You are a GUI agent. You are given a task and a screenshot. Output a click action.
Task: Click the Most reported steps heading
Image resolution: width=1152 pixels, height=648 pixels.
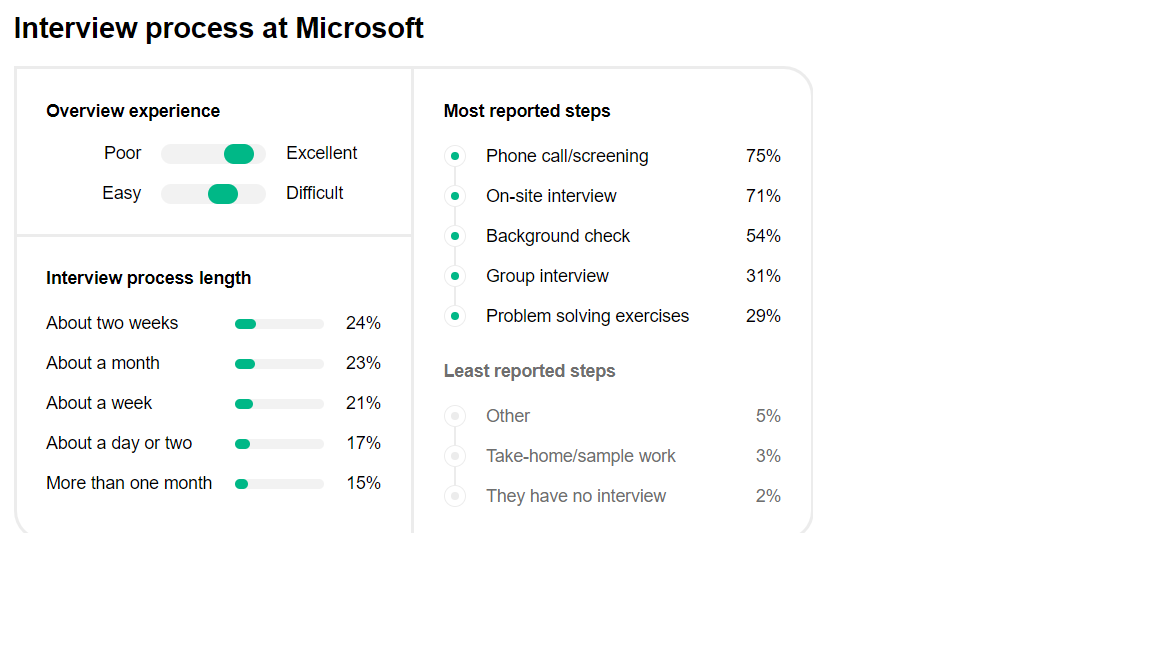pyautogui.click(x=527, y=111)
